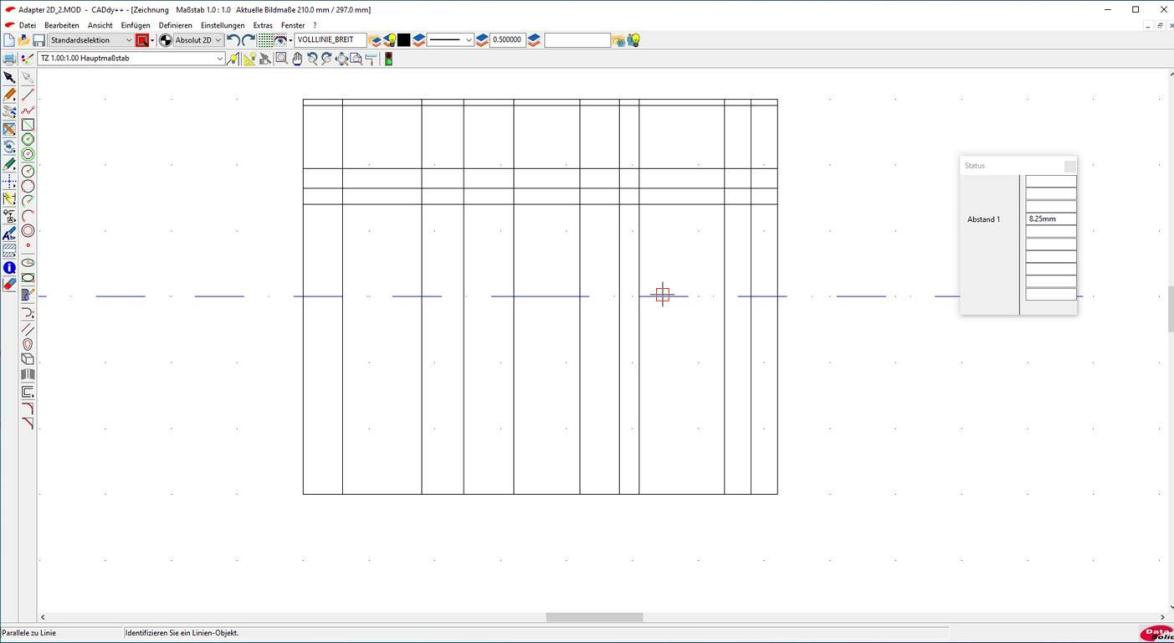Select the chamfer tool at bottom
The image size is (1174, 643).
(28, 423)
